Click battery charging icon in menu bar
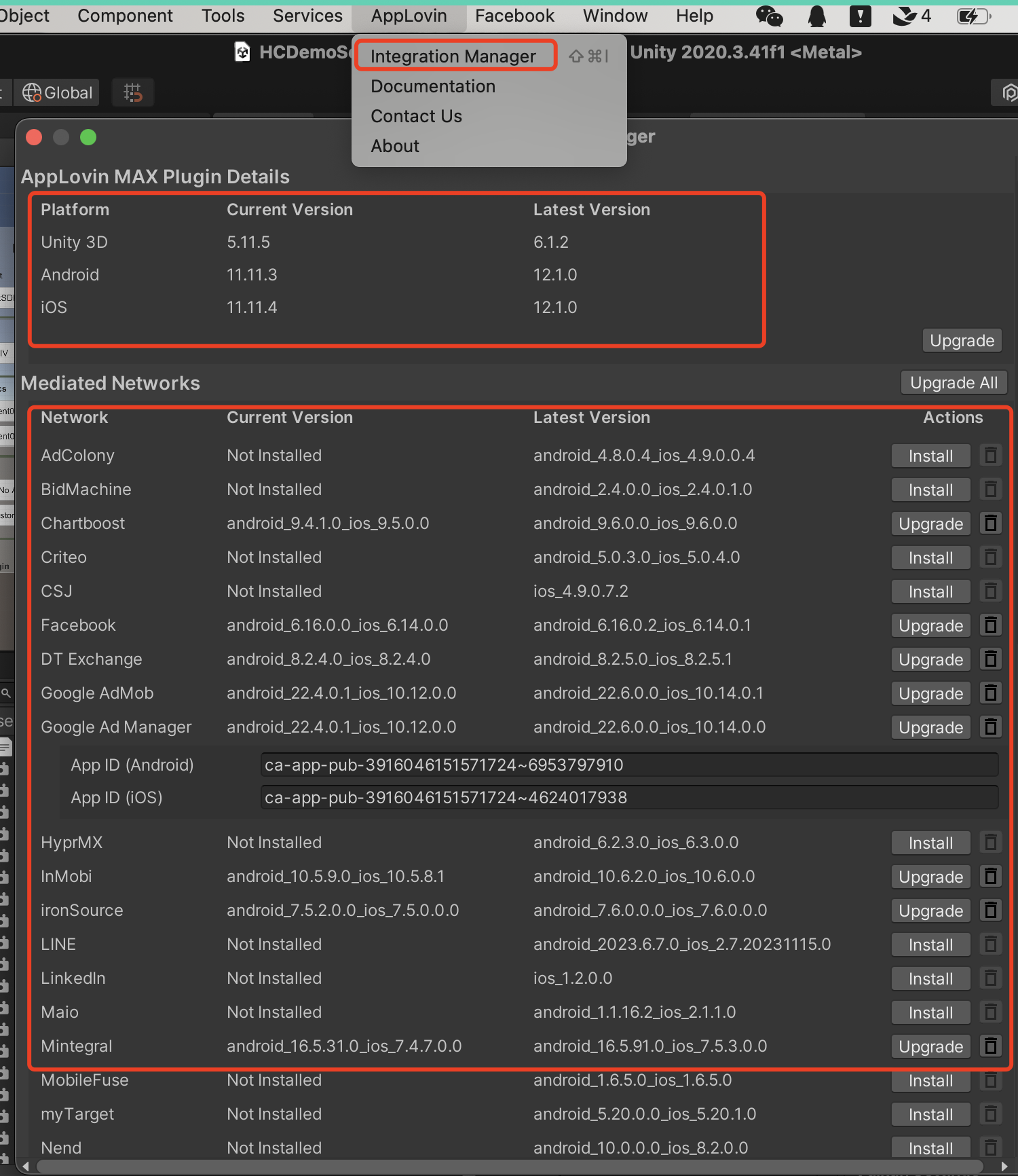1018x1176 pixels. click(x=973, y=16)
